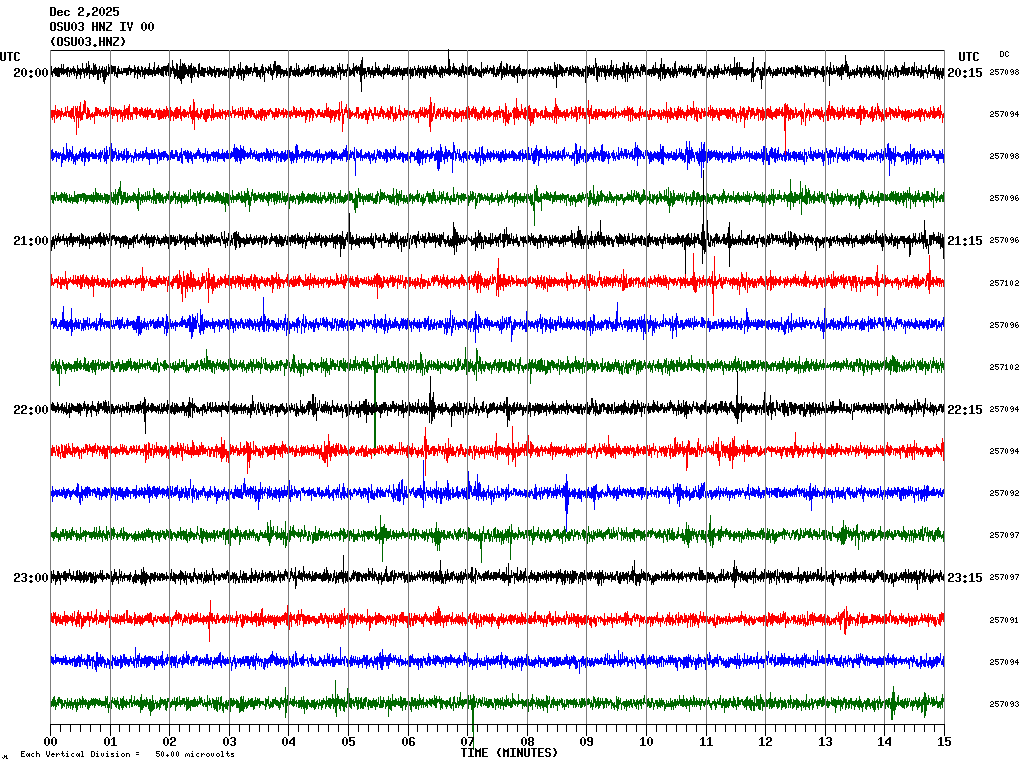The height and width of the screenshot is (768, 1024).
Task: Select the OSU03 HNZ IV 00 station title
Action: 102,27
